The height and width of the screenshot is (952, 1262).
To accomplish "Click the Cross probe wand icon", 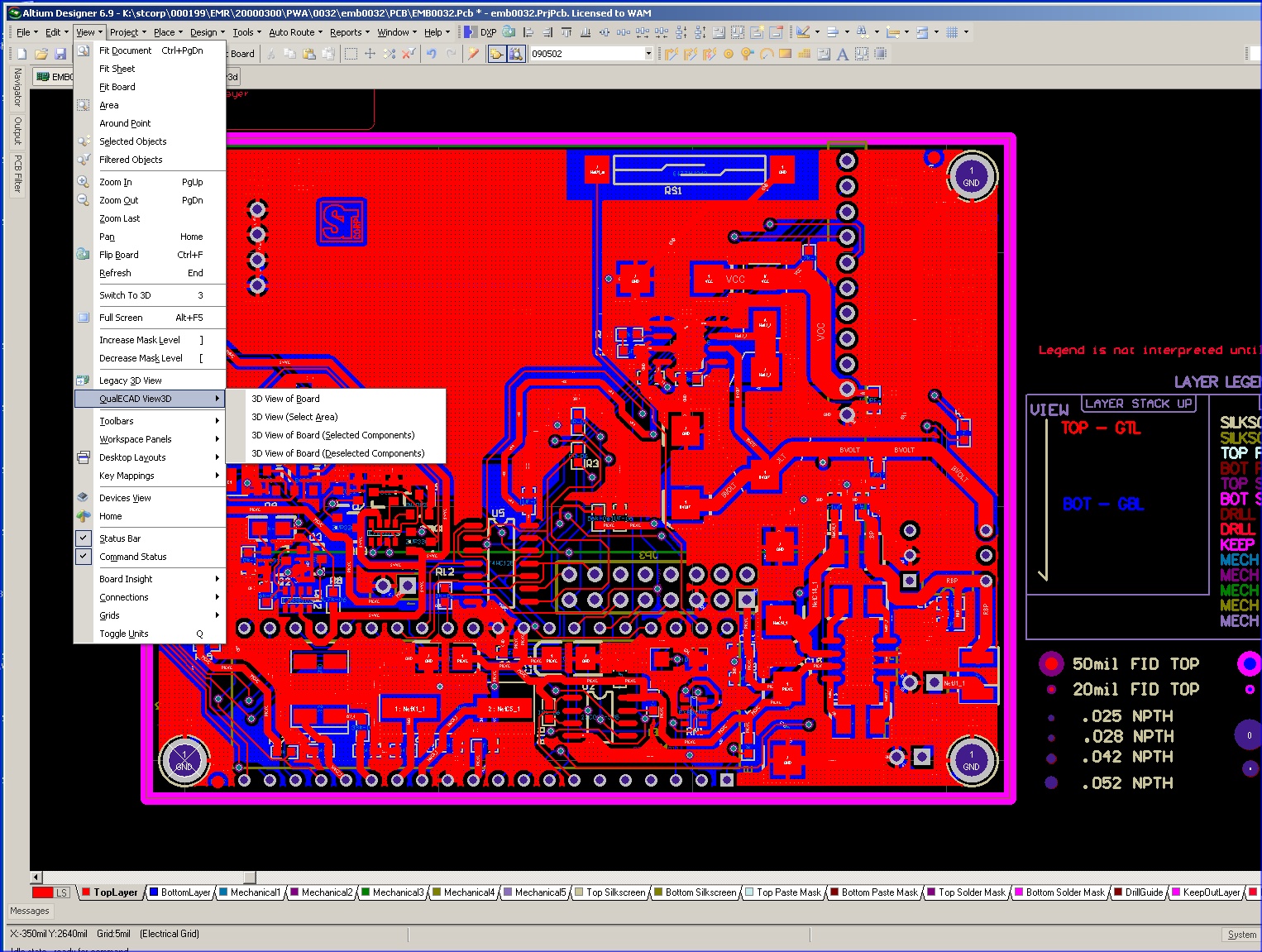I will pos(472,54).
